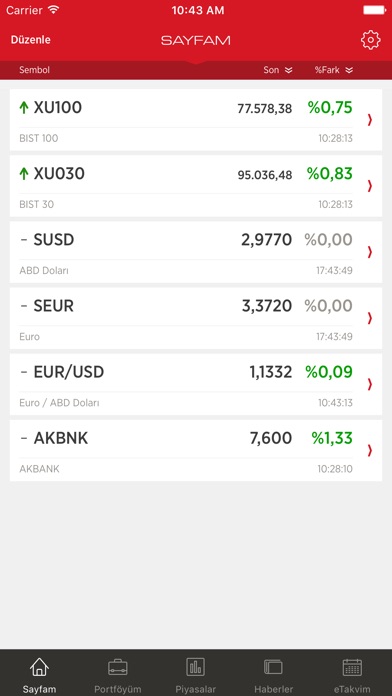The image size is (392, 696).
Task: Expand AKBNK row red chevron
Action: coord(369,451)
